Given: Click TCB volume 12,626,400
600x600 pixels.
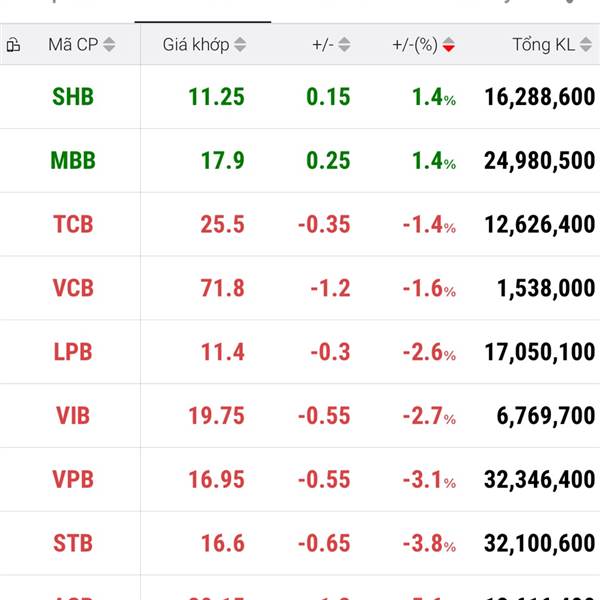Looking at the screenshot, I should pyautogui.click(x=540, y=224).
